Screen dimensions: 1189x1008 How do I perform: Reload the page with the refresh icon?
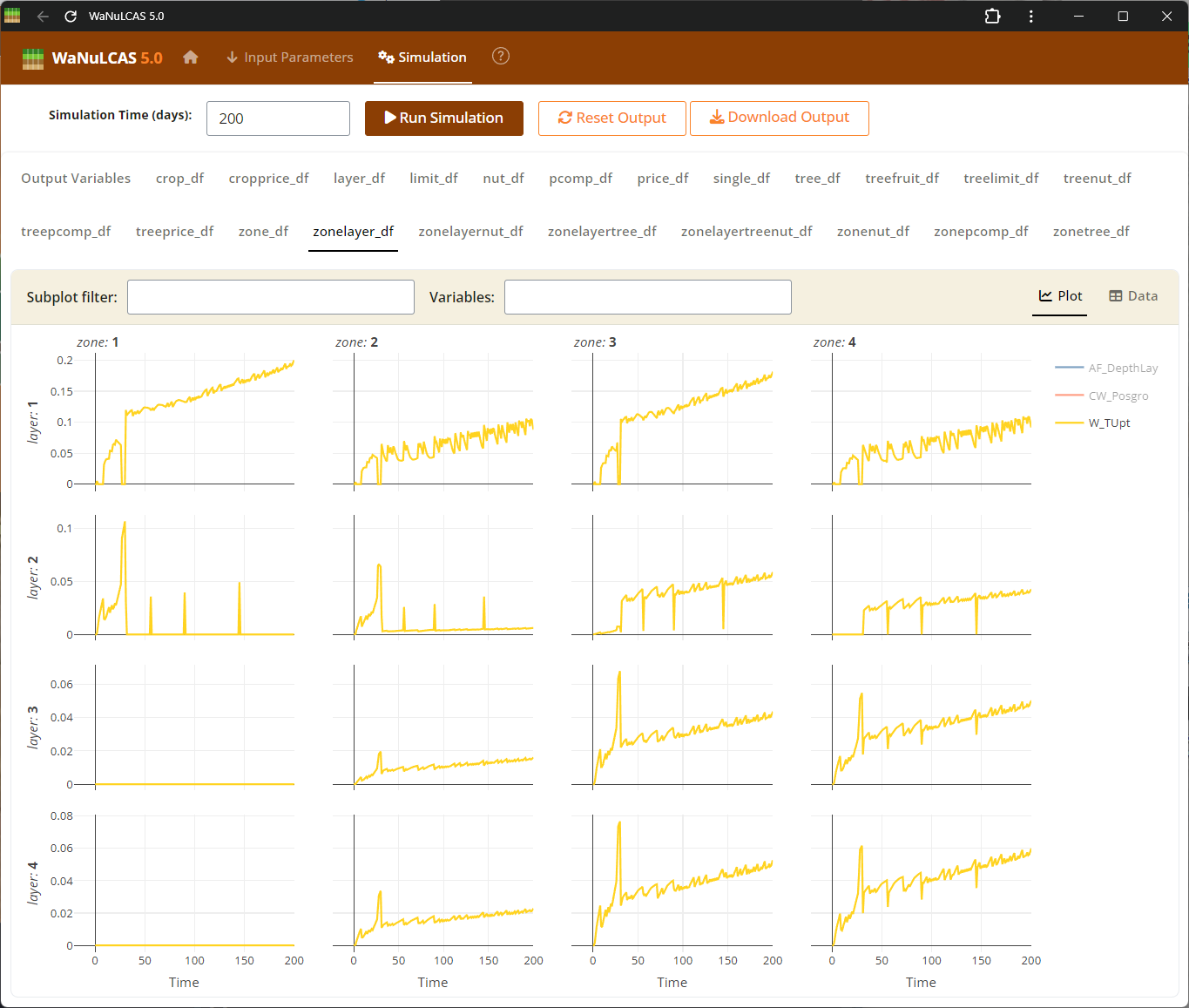[71, 17]
